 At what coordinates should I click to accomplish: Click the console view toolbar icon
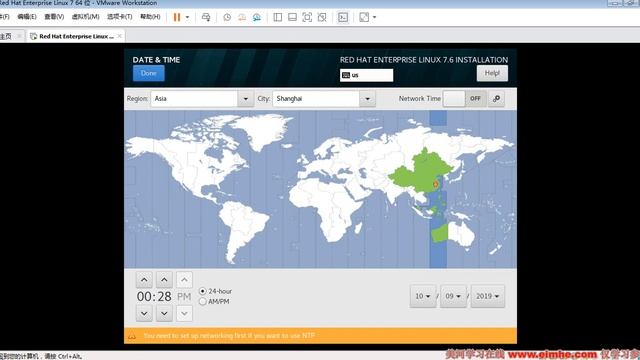pos(343,17)
